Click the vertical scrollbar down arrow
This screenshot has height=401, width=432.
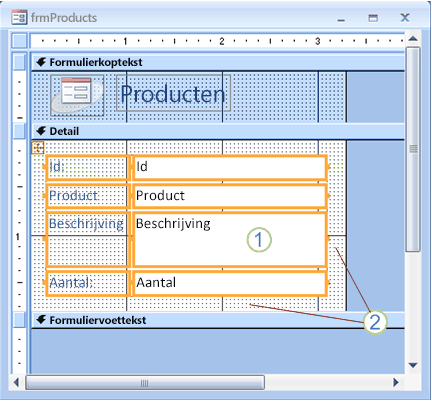[413, 365]
